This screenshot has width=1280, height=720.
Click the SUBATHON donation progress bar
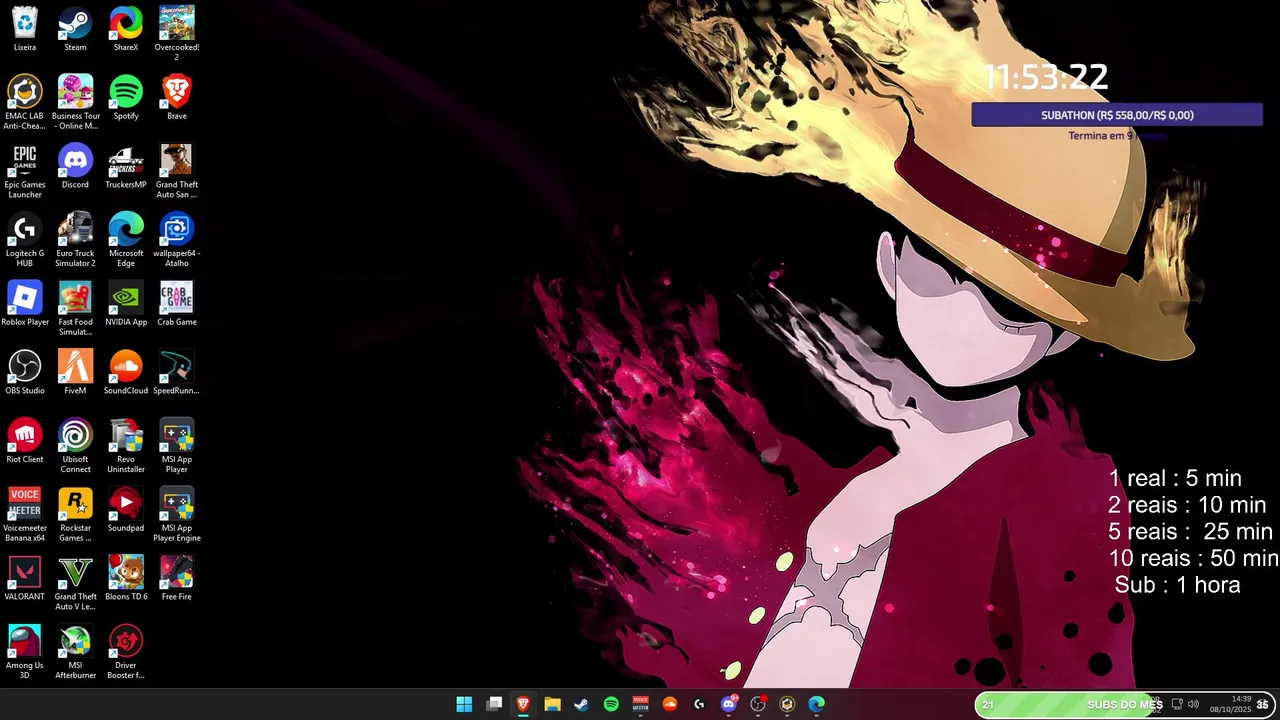click(1117, 115)
